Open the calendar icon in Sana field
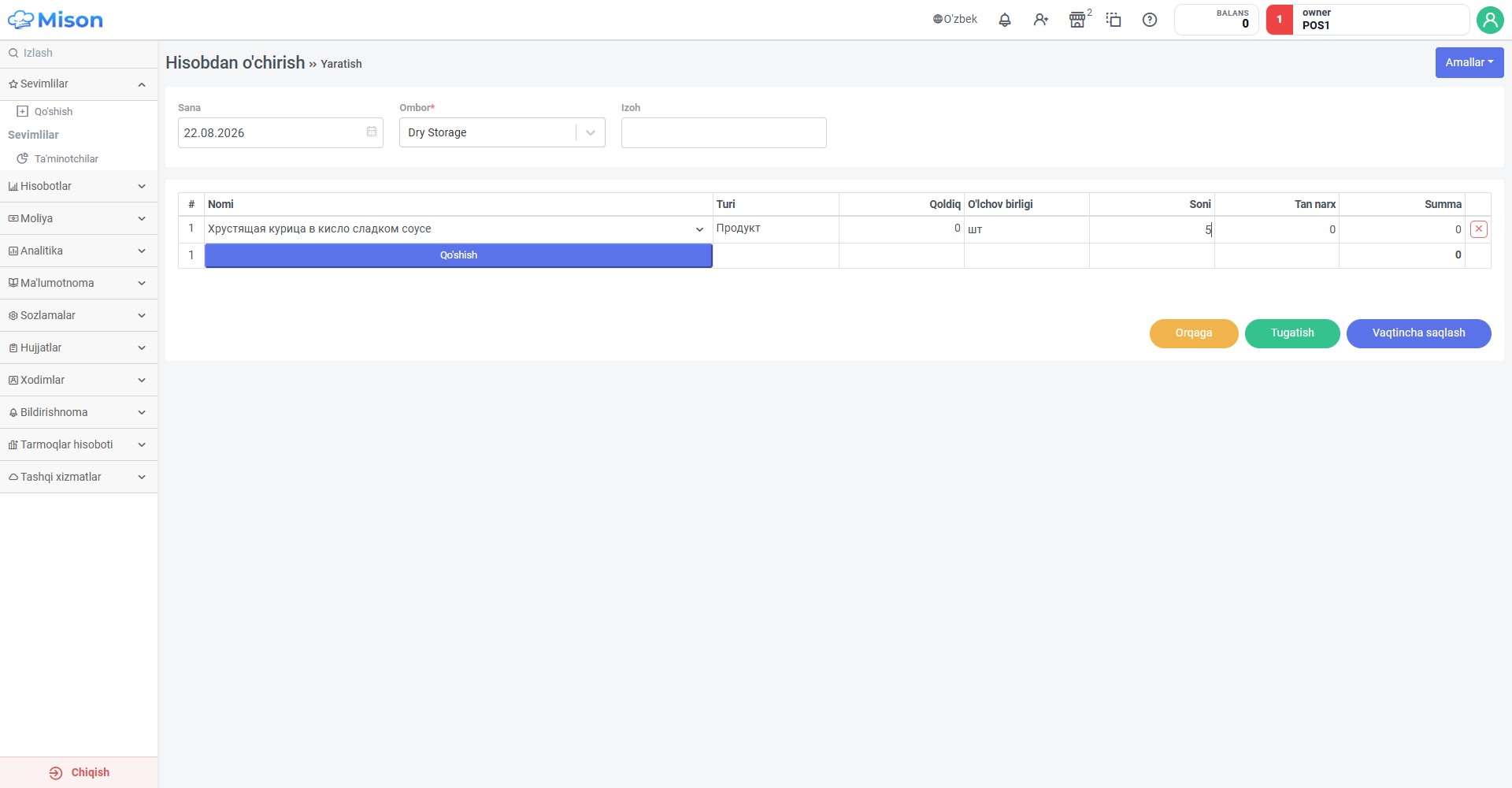The image size is (1512, 788). click(372, 132)
